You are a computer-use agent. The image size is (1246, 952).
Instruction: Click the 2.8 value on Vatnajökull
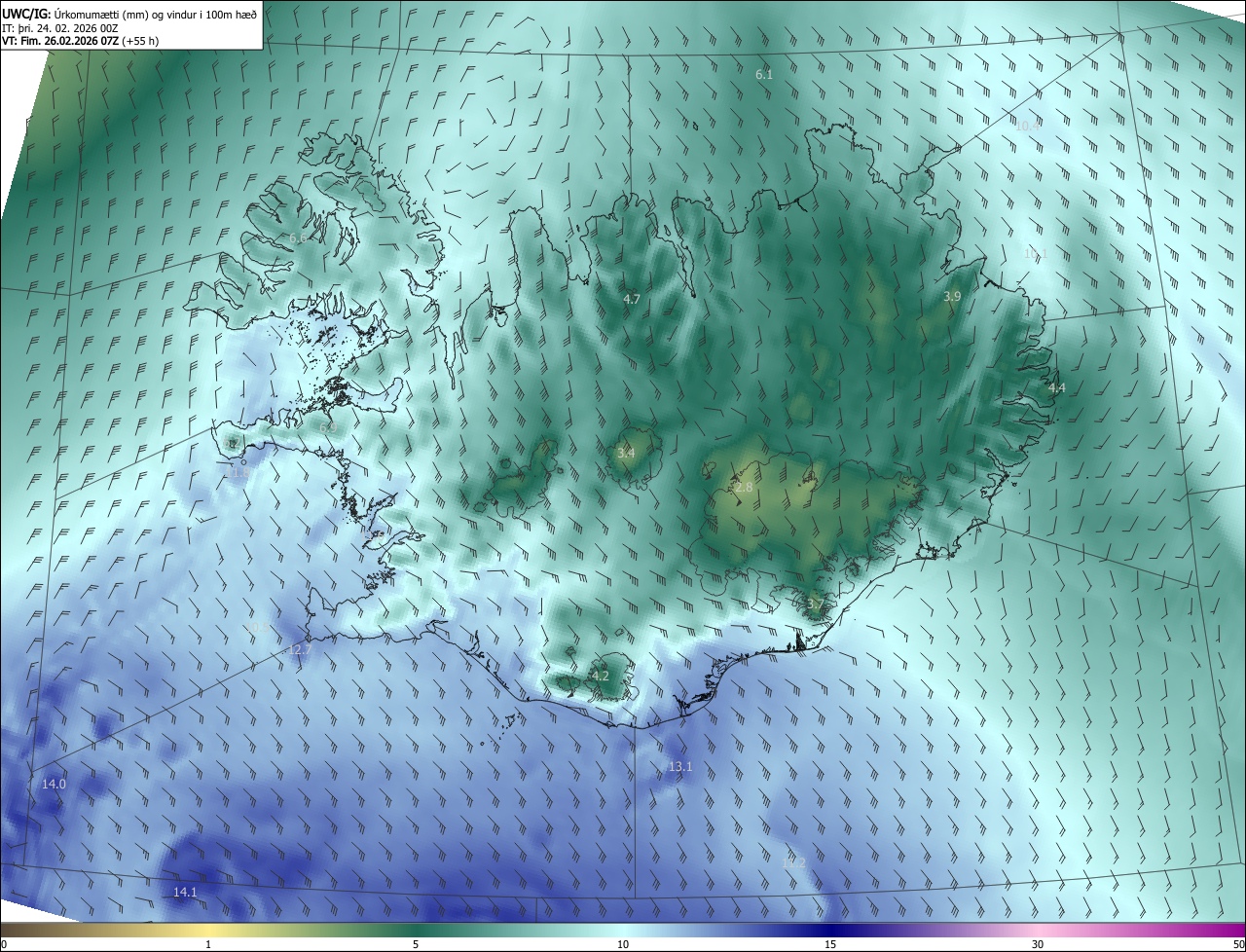(744, 487)
